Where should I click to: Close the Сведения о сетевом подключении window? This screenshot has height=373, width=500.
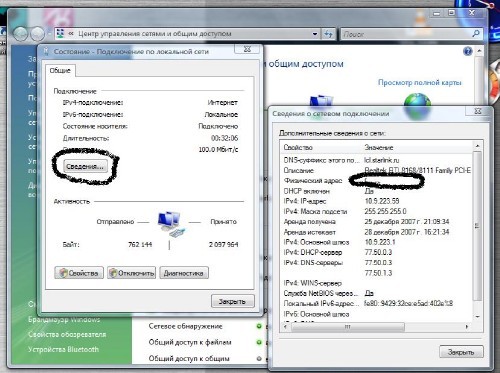pos(478,111)
